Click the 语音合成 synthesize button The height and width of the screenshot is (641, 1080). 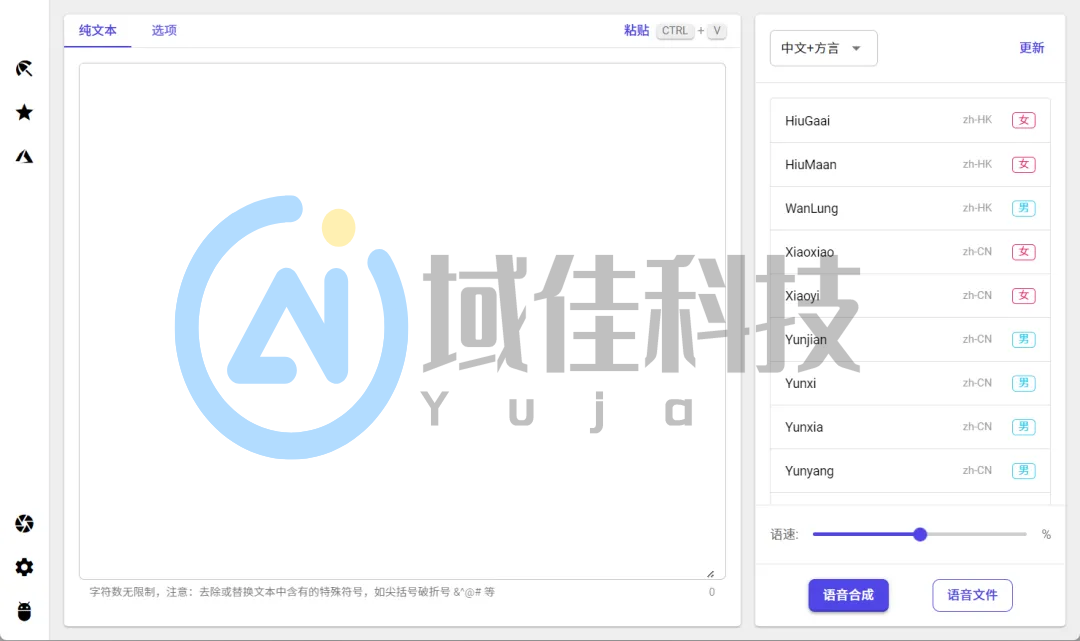tap(848, 595)
